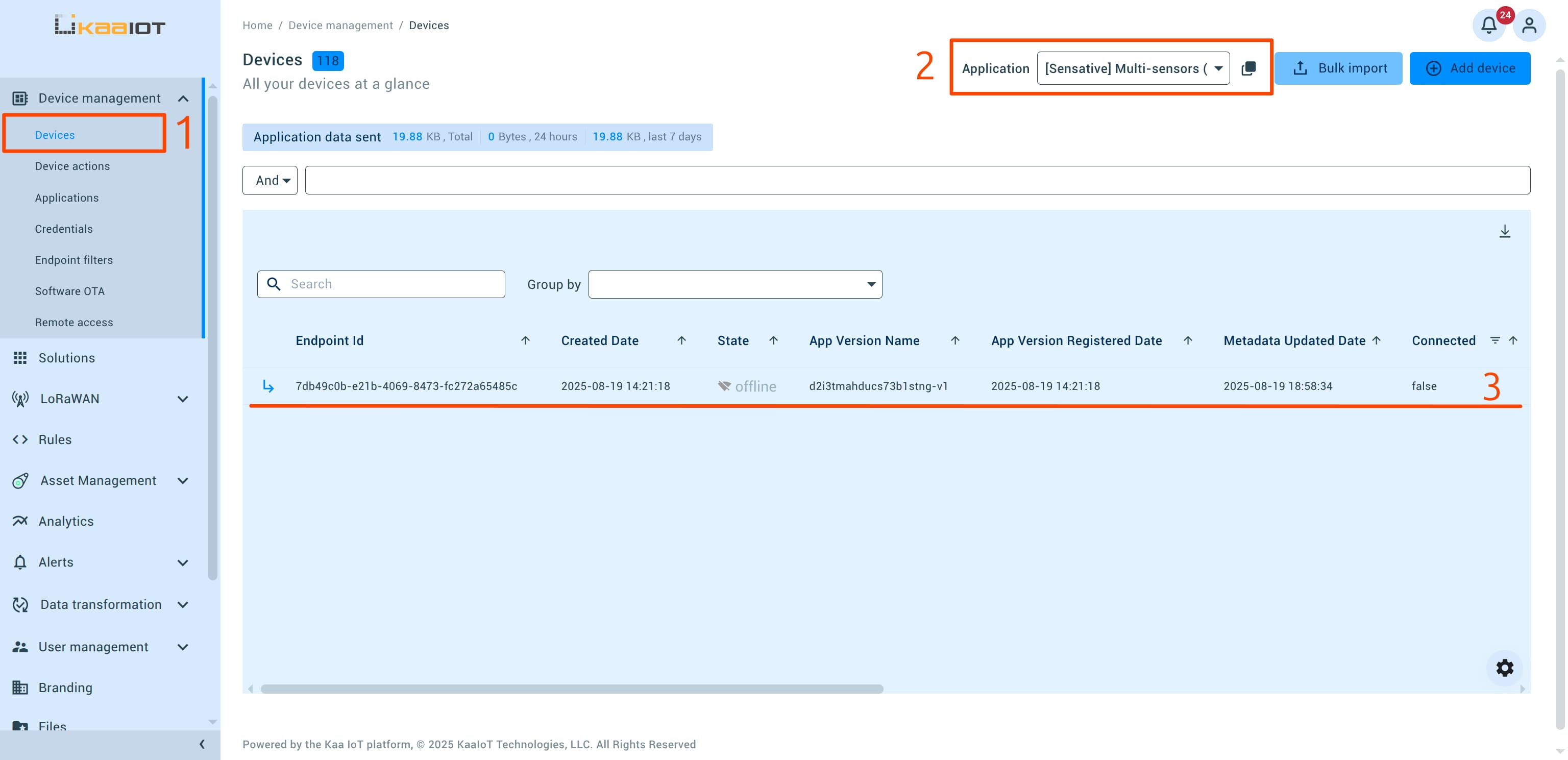Open the notifications bell icon
Image resolution: width=1568 pixels, height=760 pixels.
[1488, 26]
